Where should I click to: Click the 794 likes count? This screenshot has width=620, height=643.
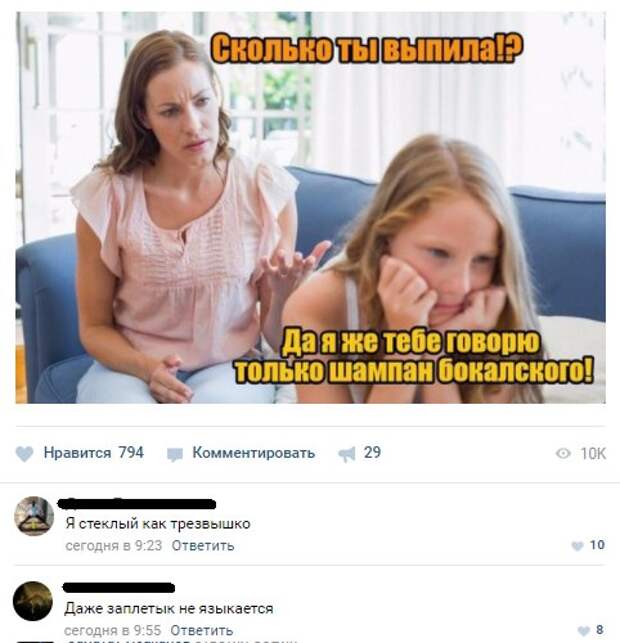pyautogui.click(x=131, y=452)
